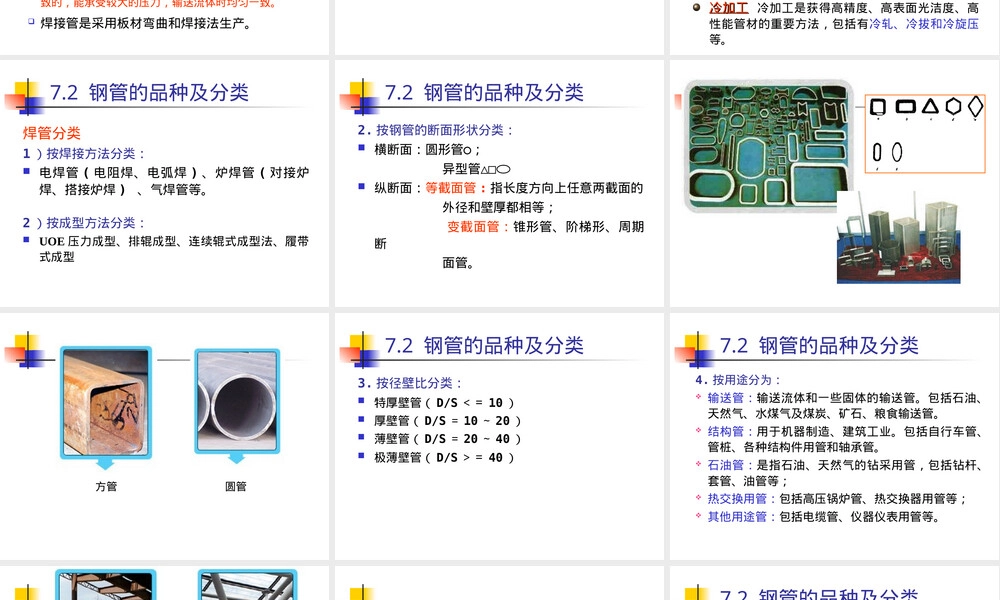Click the line 外径和壁厚都相等；
Viewport: 1000px width, 600px height.
pos(499,208)
